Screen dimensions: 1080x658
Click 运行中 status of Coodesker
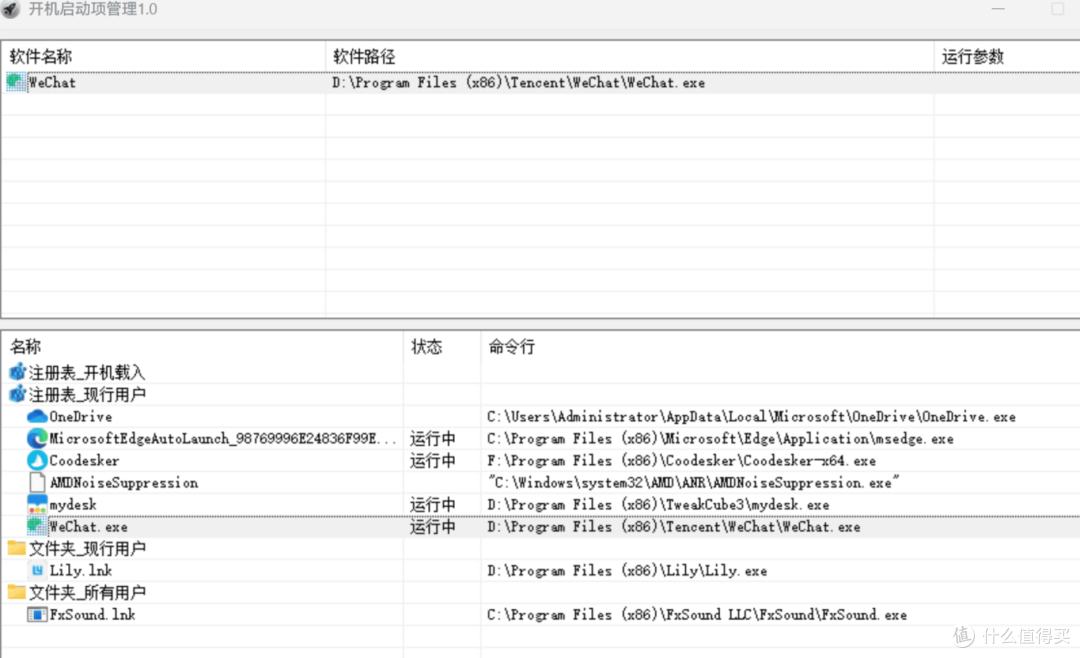pos(433,461)
